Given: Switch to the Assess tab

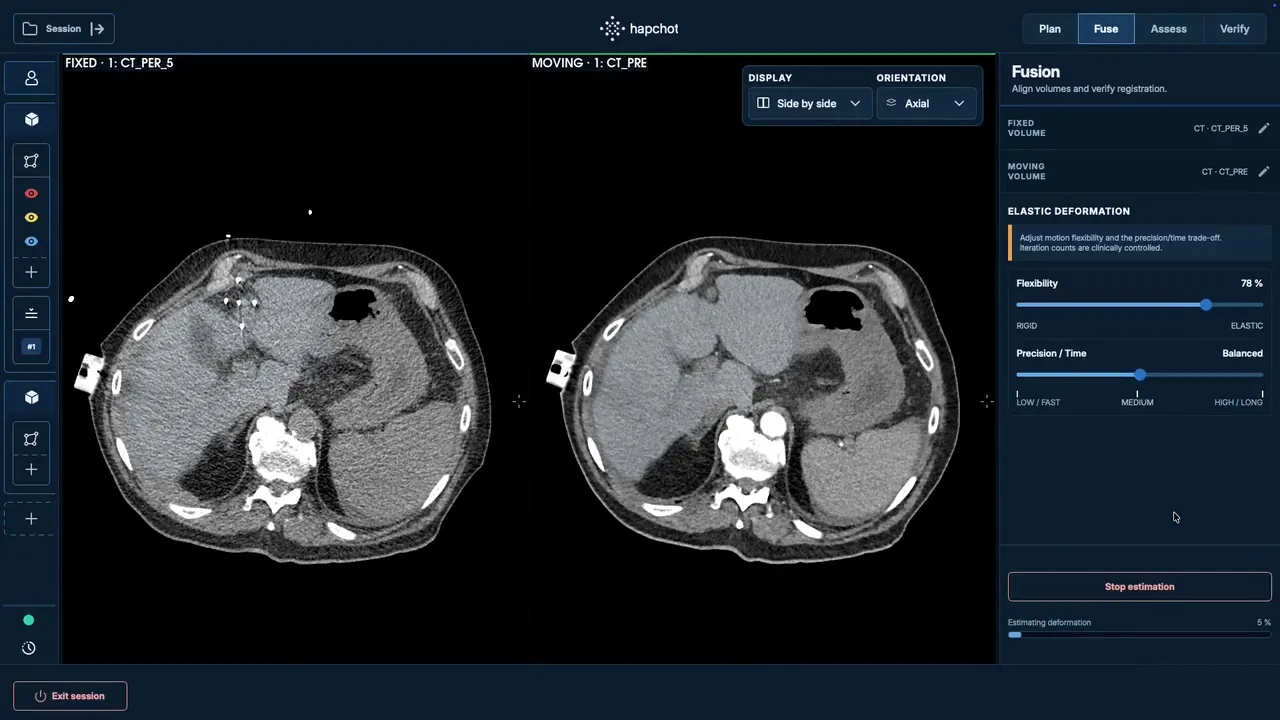Looking at the screenshot, I should point(1168,29).
